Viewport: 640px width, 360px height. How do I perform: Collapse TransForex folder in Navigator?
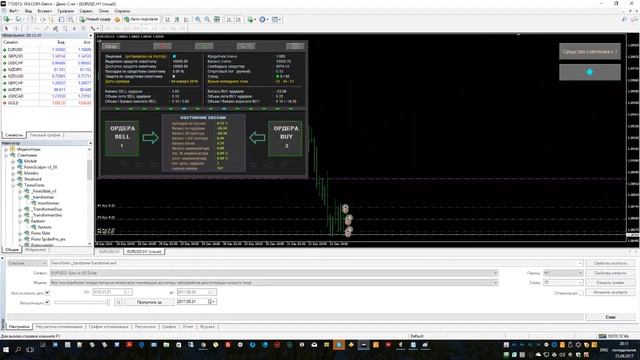click(13, 185)
